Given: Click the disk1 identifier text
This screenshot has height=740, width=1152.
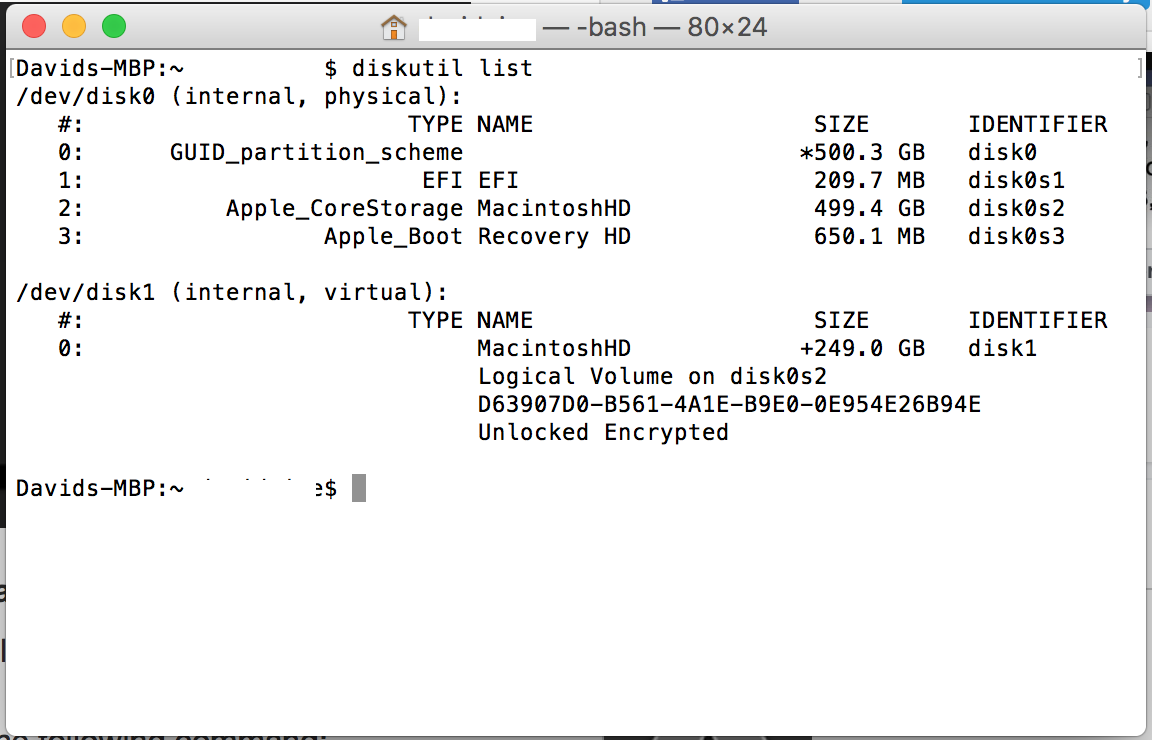Looking at the screenshot, I should tap(1001, 348).
